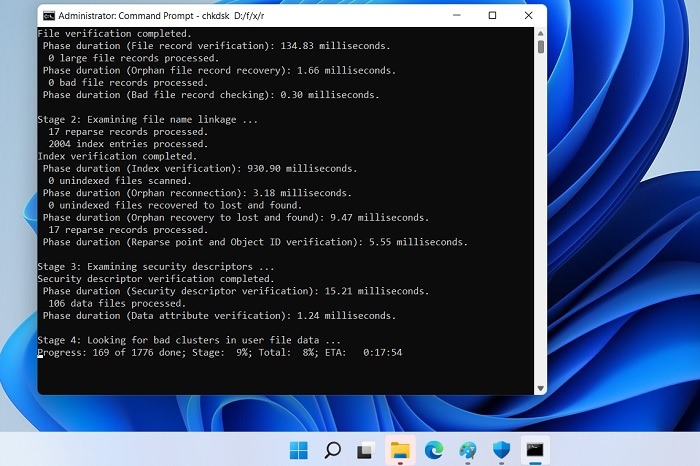Close the Command Prompt window
Screen dimensions: 700x466
point(529,15)
